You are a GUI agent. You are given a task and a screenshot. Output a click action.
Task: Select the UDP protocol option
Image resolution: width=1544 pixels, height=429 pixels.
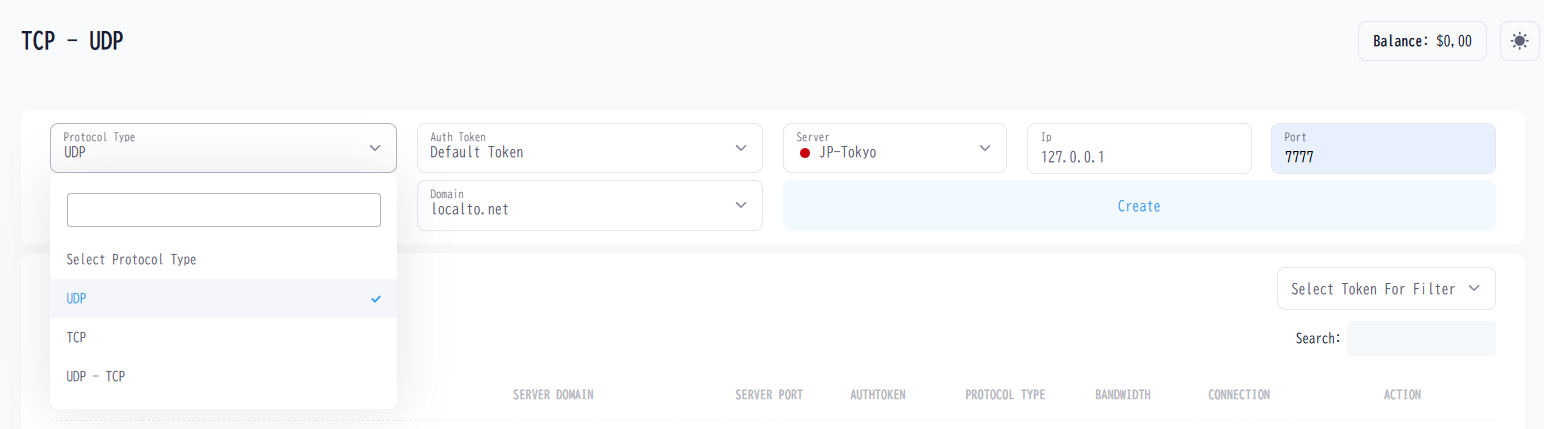click(x=78, y=299)
